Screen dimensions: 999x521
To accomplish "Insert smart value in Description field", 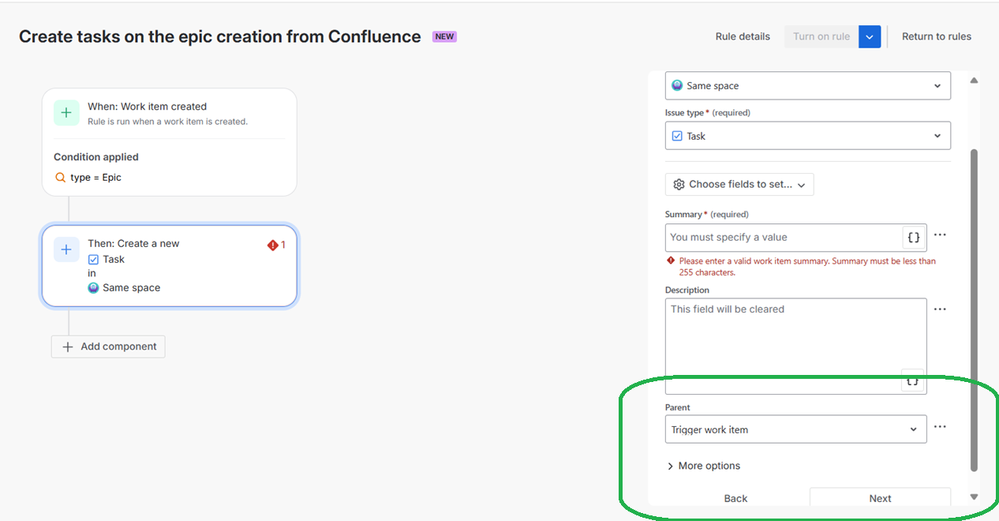I will 913,381.
